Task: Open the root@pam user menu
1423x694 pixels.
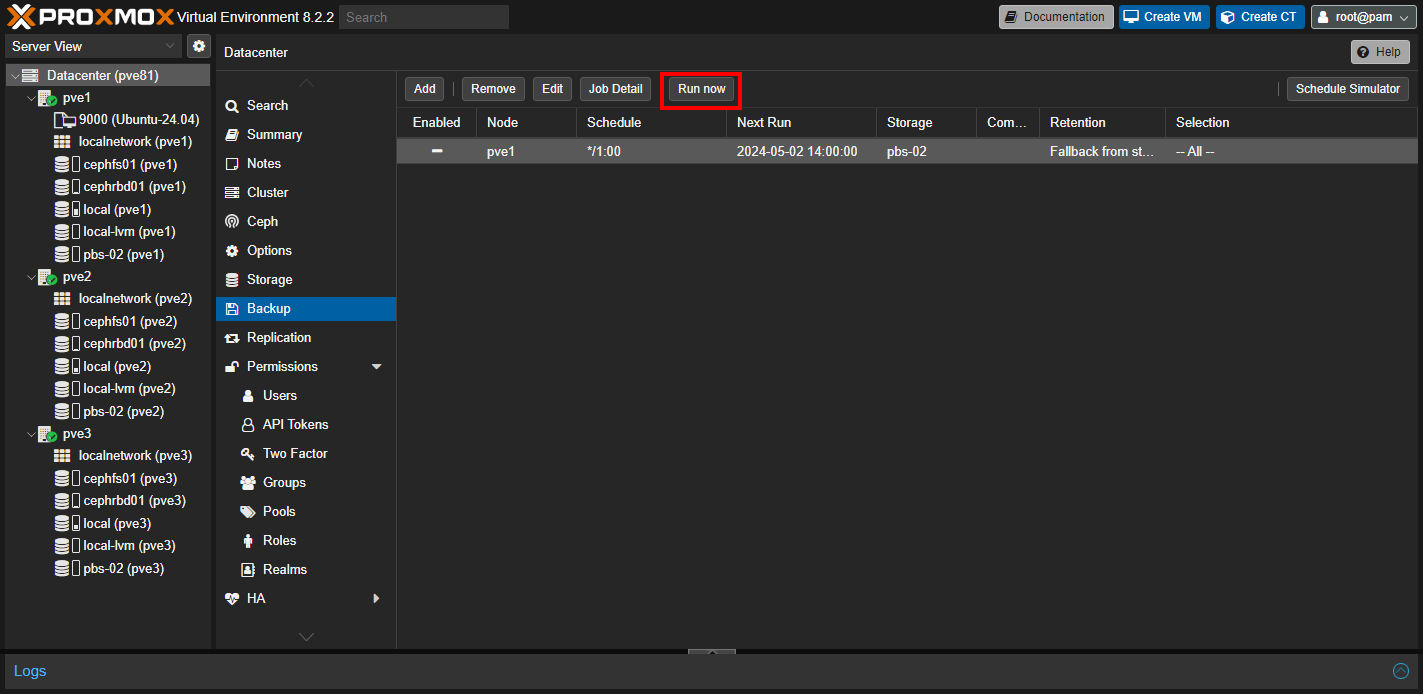Action: (x=1364, y=17)
